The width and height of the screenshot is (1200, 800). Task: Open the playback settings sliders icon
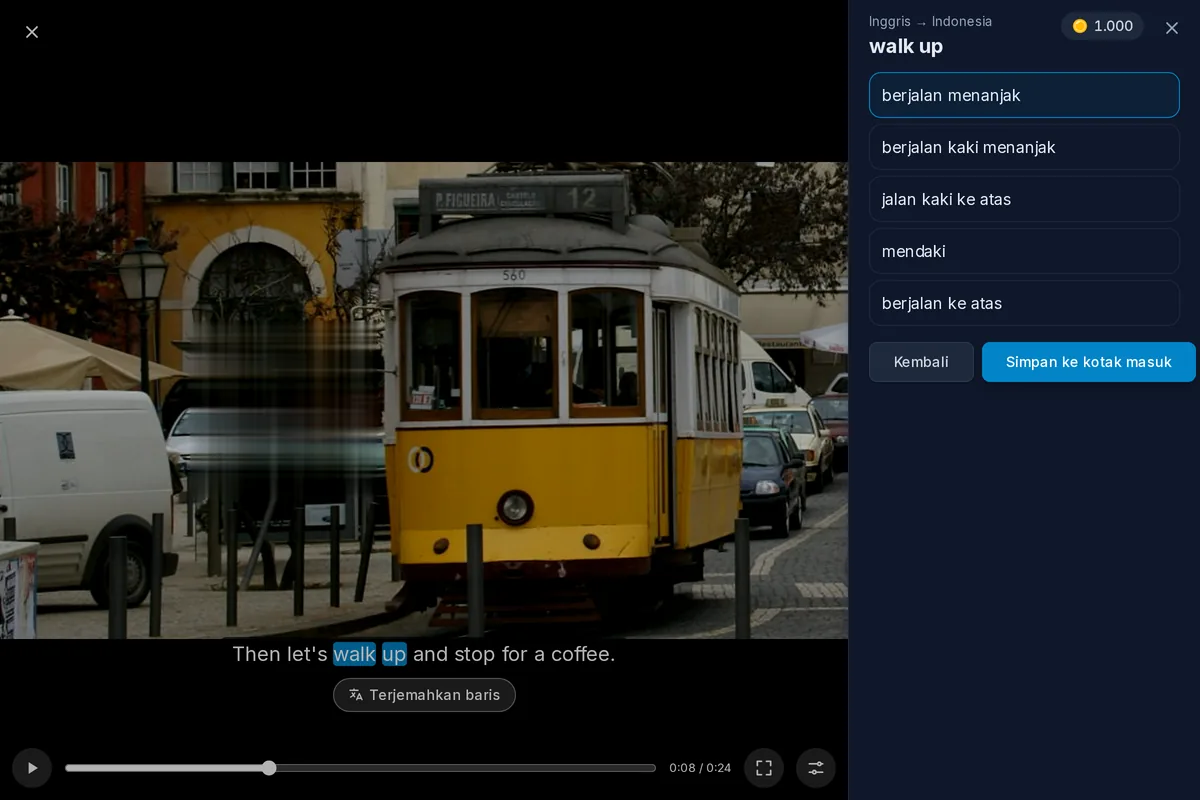pyautogui.click(x=816, y=768)
